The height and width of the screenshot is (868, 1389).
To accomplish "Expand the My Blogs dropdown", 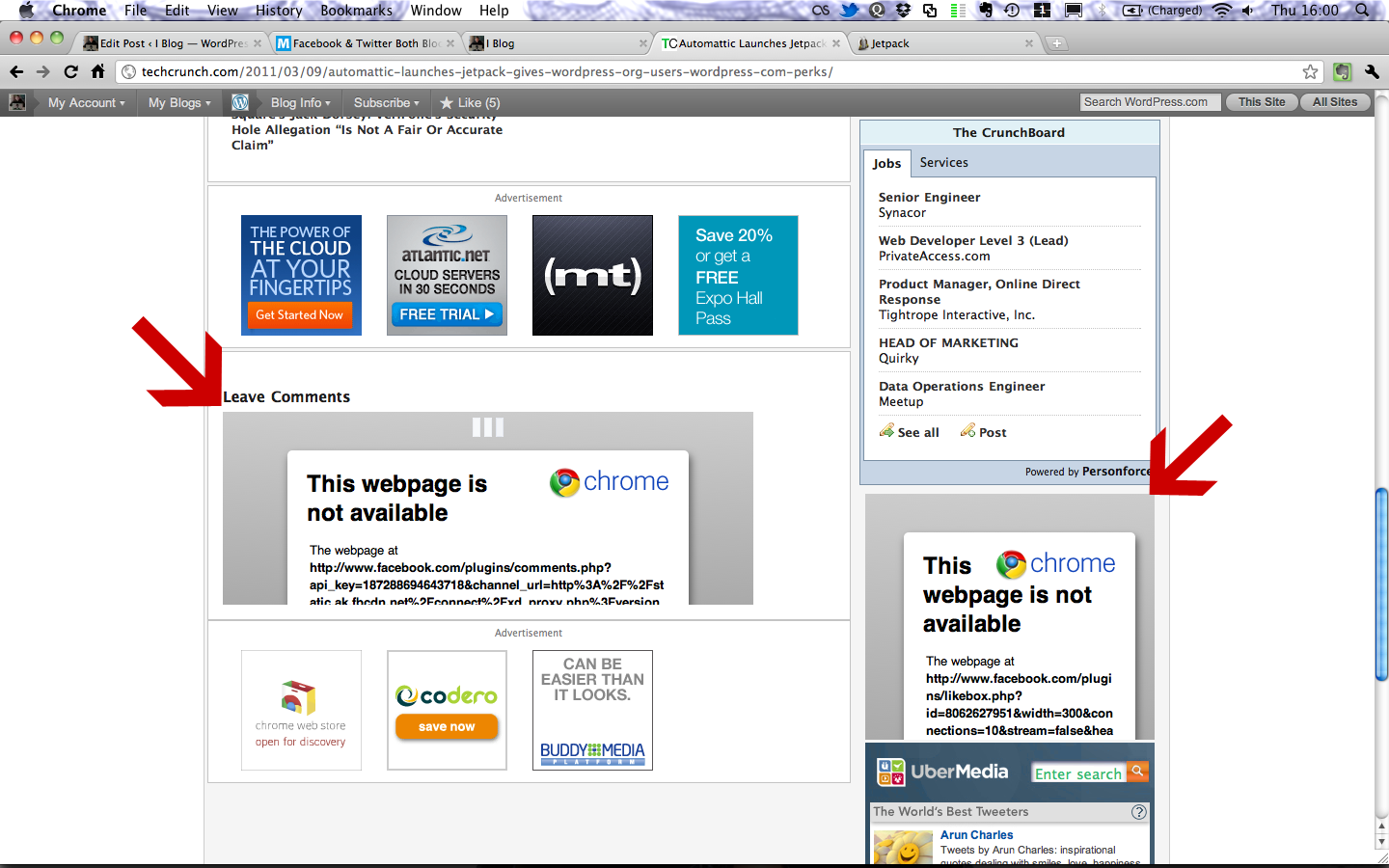I will (x=178, y=102).
